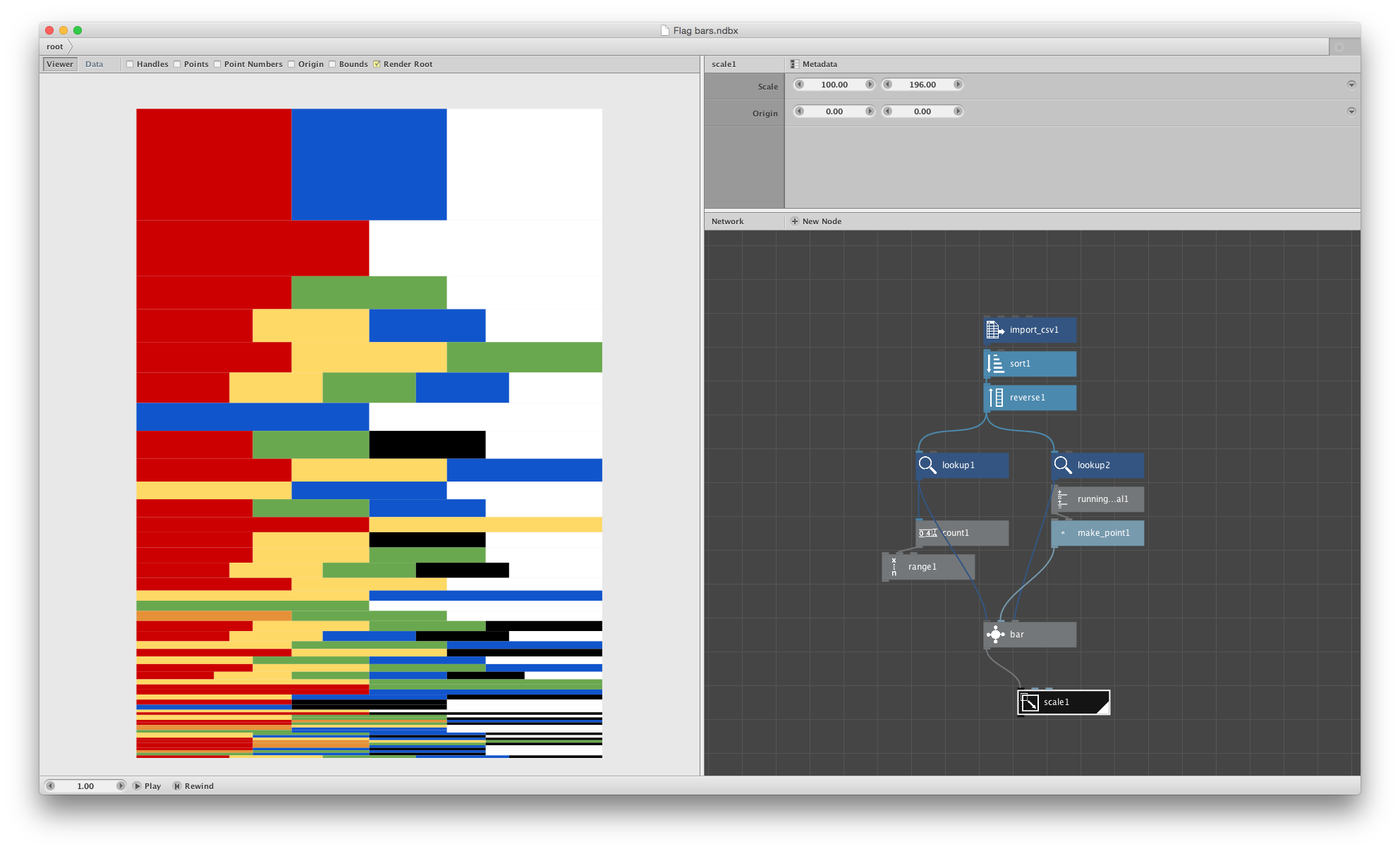The image size is (1400, 851).
Task: Enable the Bounds checkbox
Action: click(x=332, y=64)
